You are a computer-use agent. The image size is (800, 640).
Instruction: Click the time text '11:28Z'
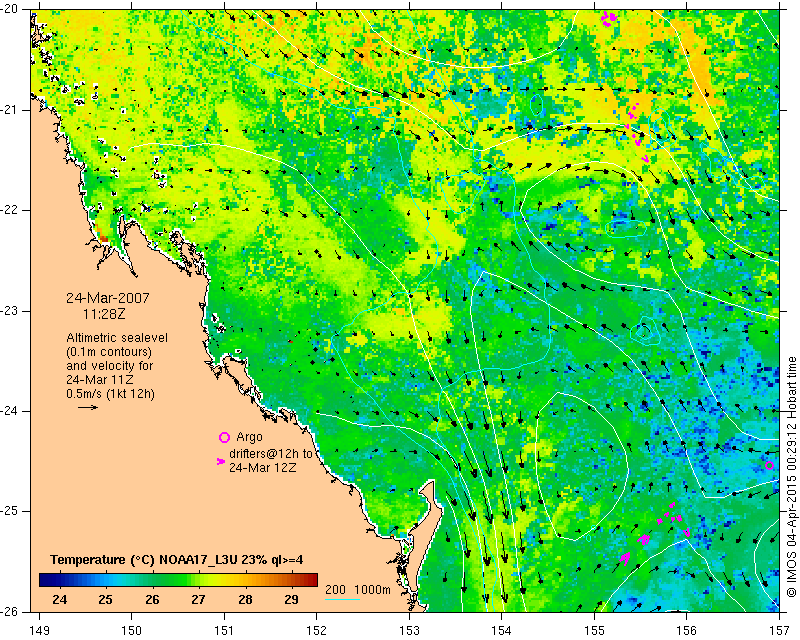coord(104,314)
